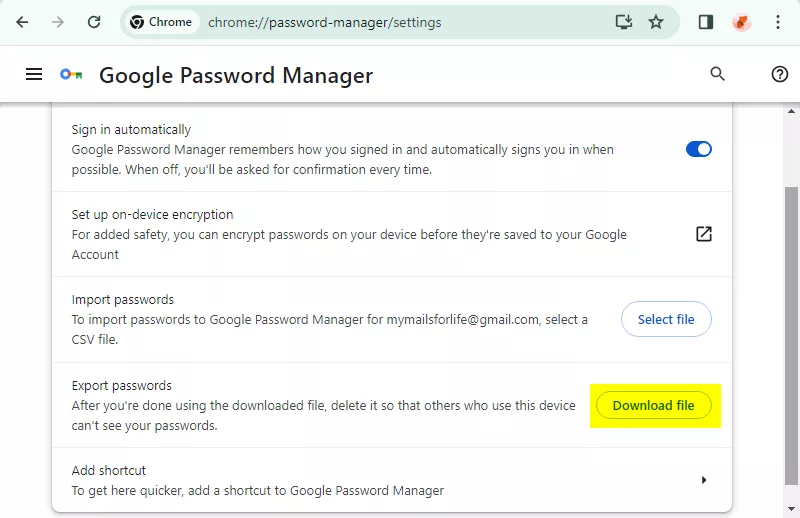
Task: Click the chrome://password-manager/settings address text
Action: click(324, 22)
